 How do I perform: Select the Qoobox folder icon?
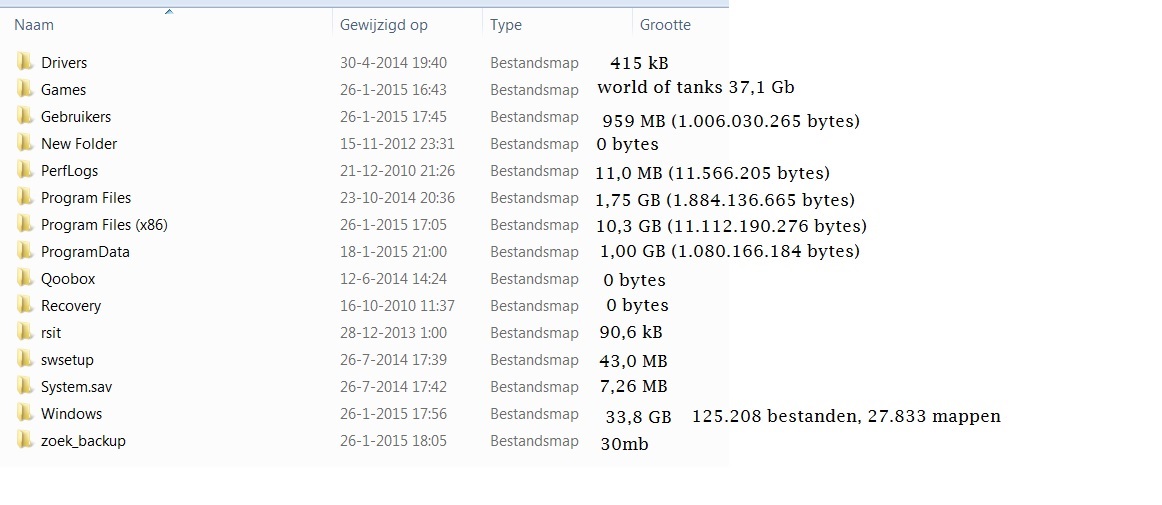pos(24,278)
